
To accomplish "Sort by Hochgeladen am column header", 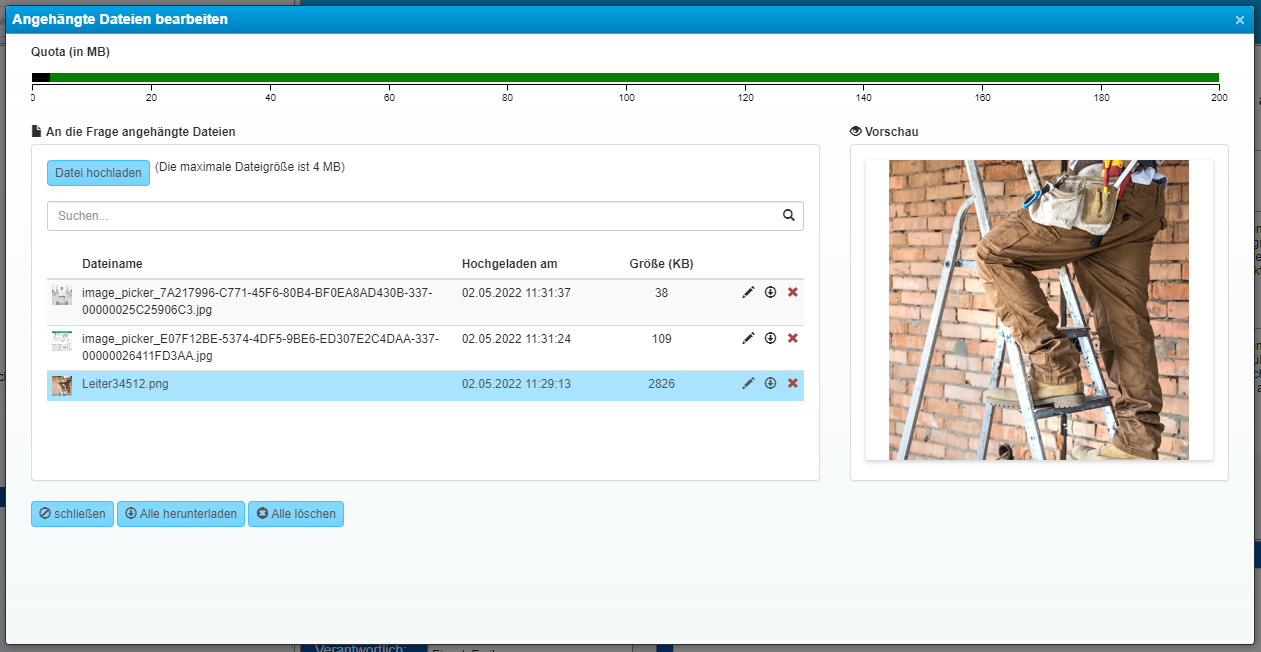I will (510, 264).
